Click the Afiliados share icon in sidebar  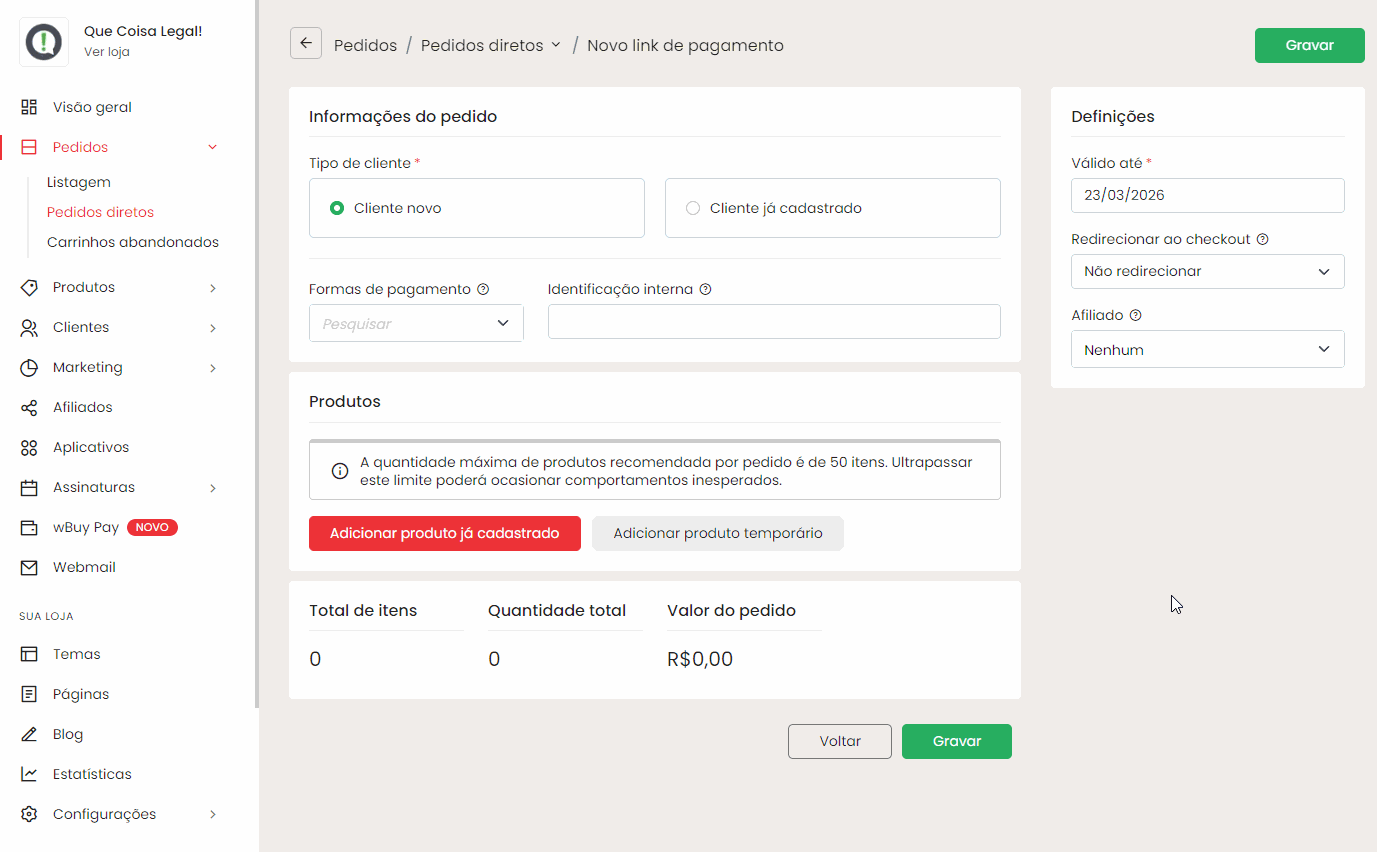pos(30,408)
